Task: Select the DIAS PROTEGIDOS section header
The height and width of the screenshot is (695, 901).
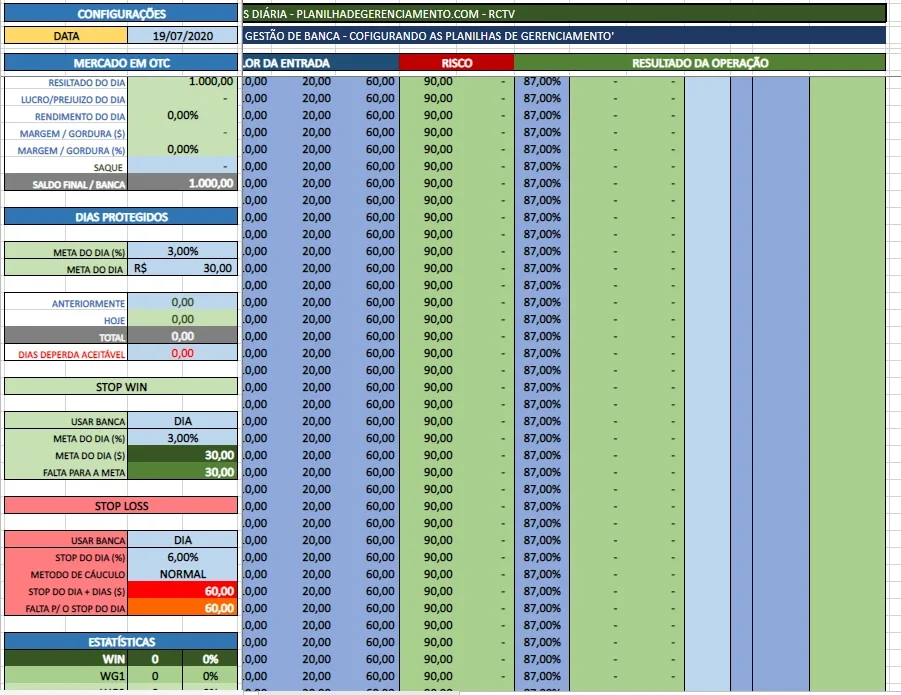Action: click(x=121, y=217)
